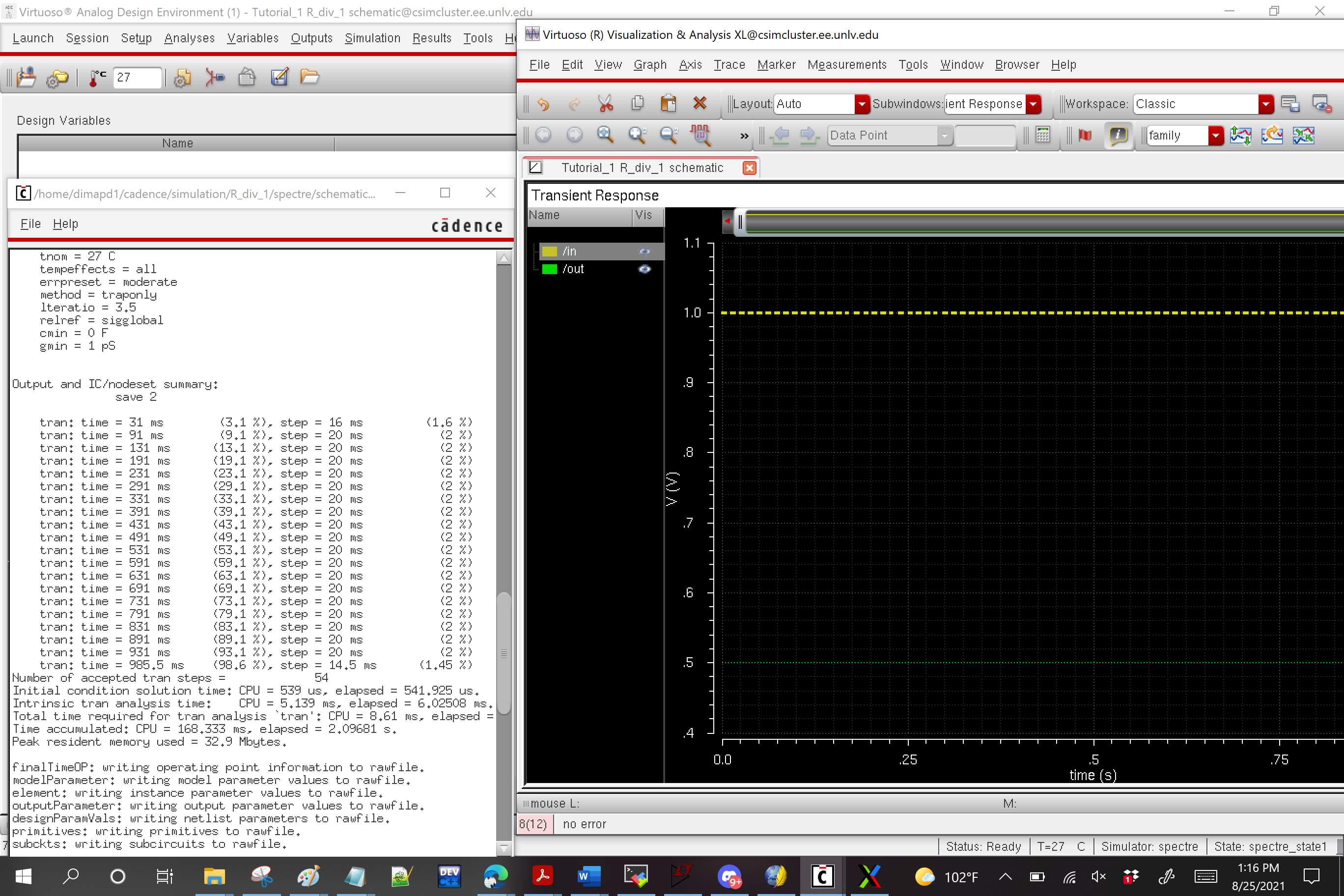Click the Calculator icon in waveform toolbar
Viewport: 1344px width, 896px height.
coord(1042,135)
